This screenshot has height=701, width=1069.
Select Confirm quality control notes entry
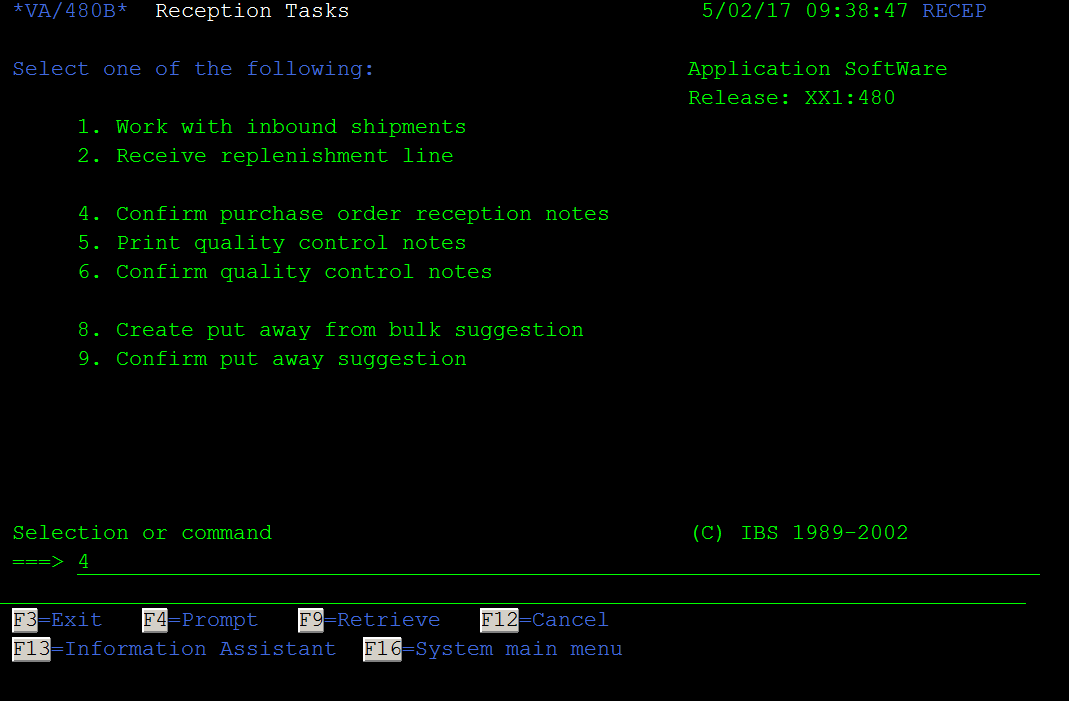(285, 272)
